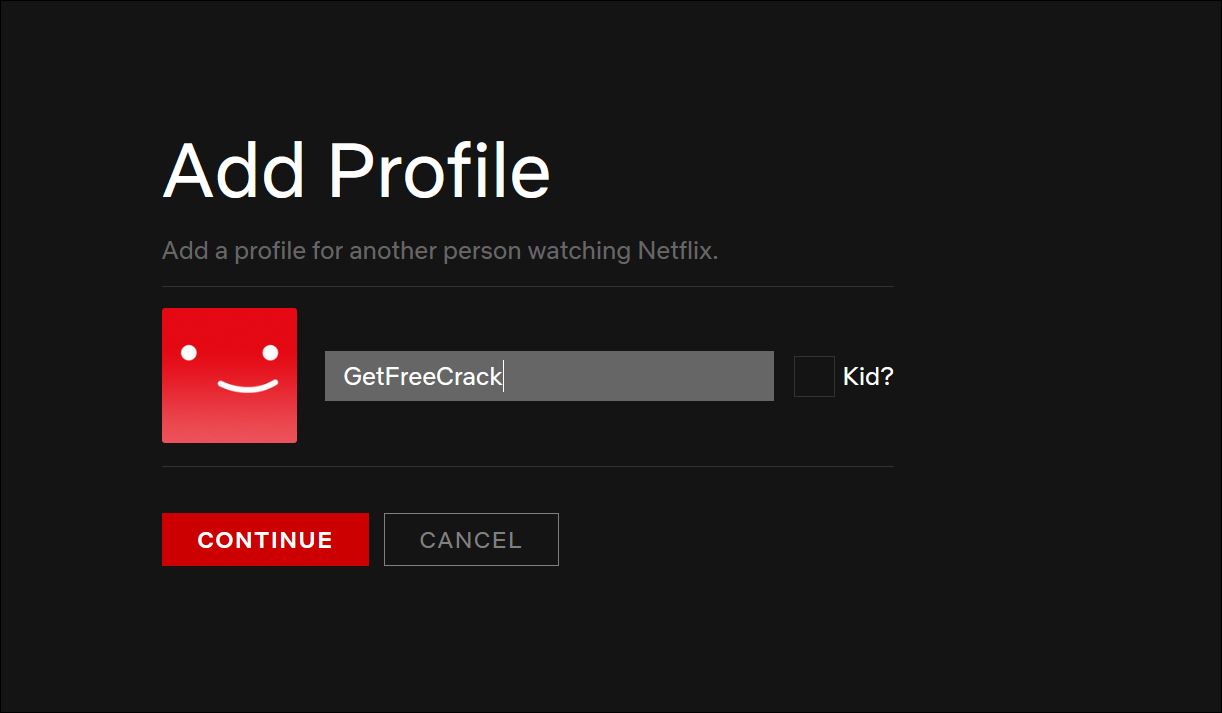The width and height of the screenshot is (1222, 713).
Task: Click the end of the GetFreeCrack text at the caret
Action: click(x=503, y=376)
